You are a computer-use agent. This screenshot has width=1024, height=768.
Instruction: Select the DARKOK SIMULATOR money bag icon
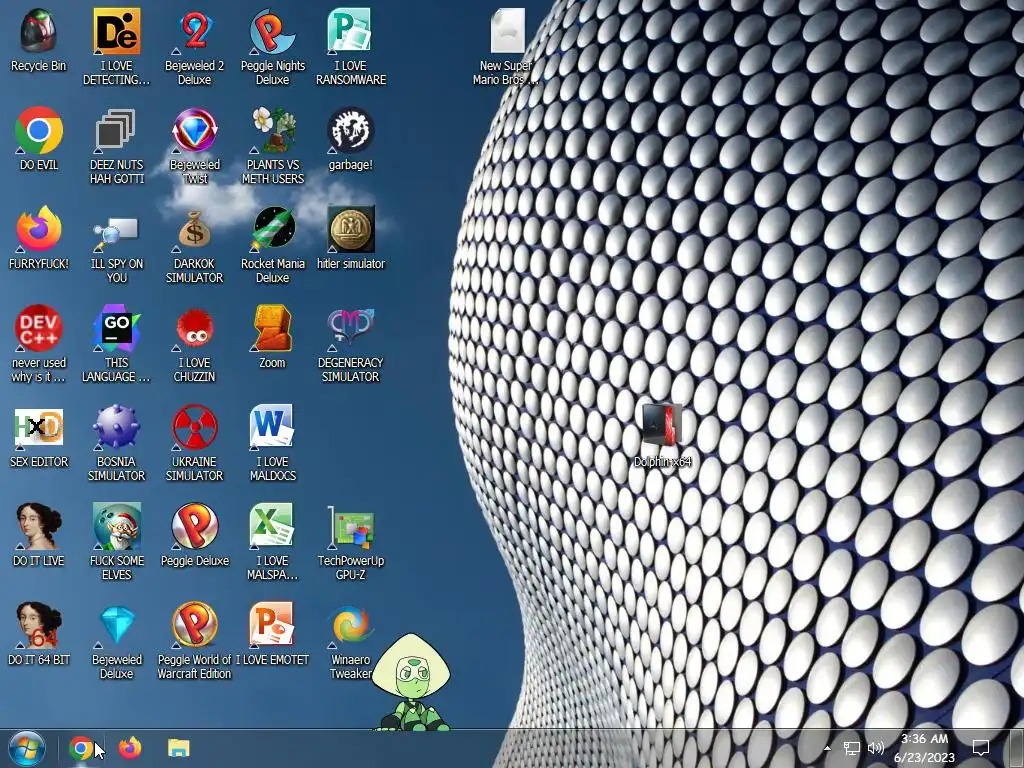click(195, 229)
